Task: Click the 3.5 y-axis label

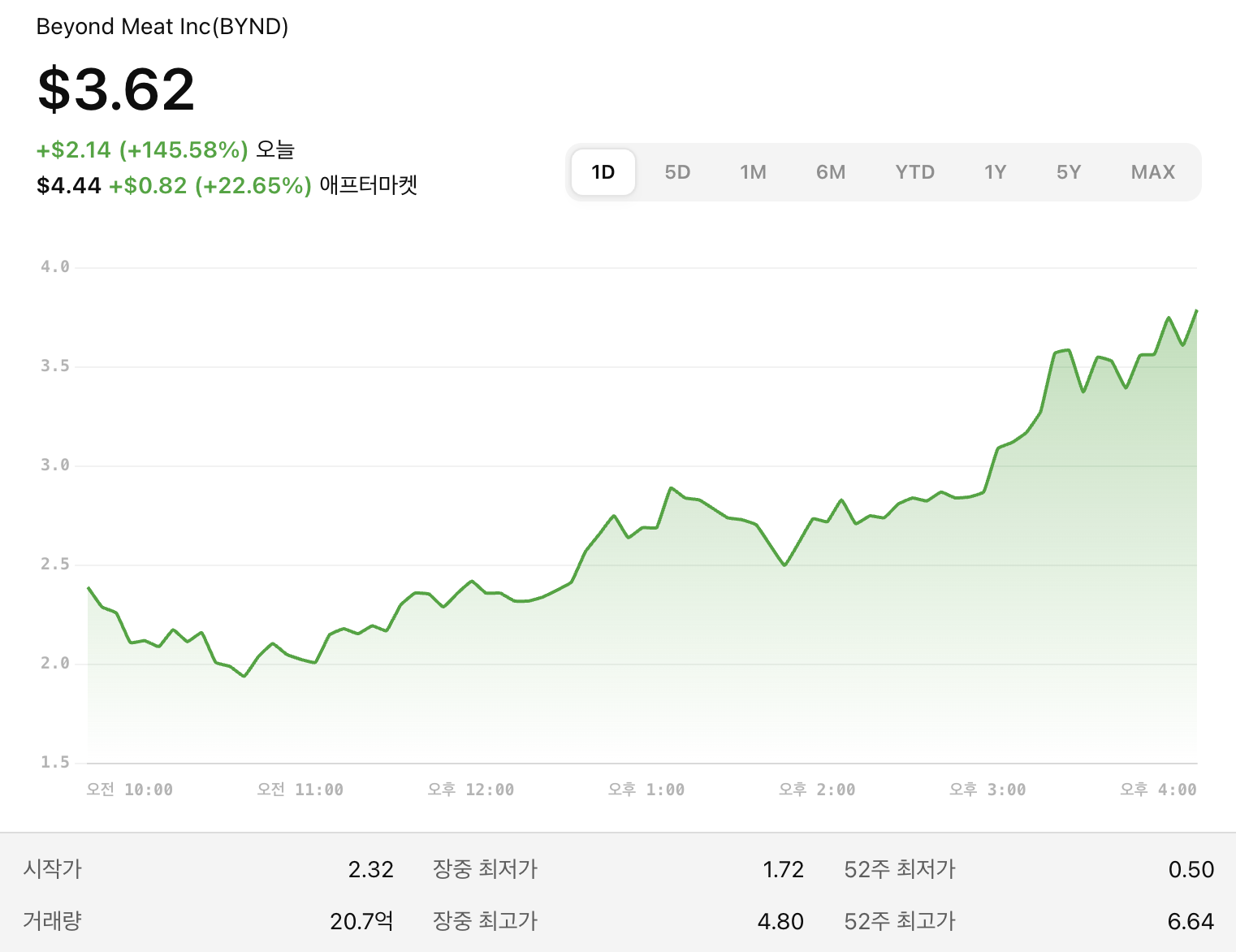Action: (55, 366)
